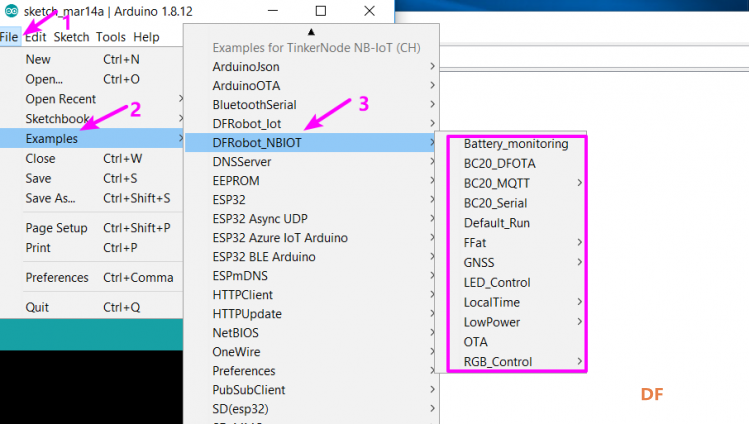Image resolution: width=749 pixels, height=424 pixels.
Task: Choose New from the File menu
Action: click(92, 59)
